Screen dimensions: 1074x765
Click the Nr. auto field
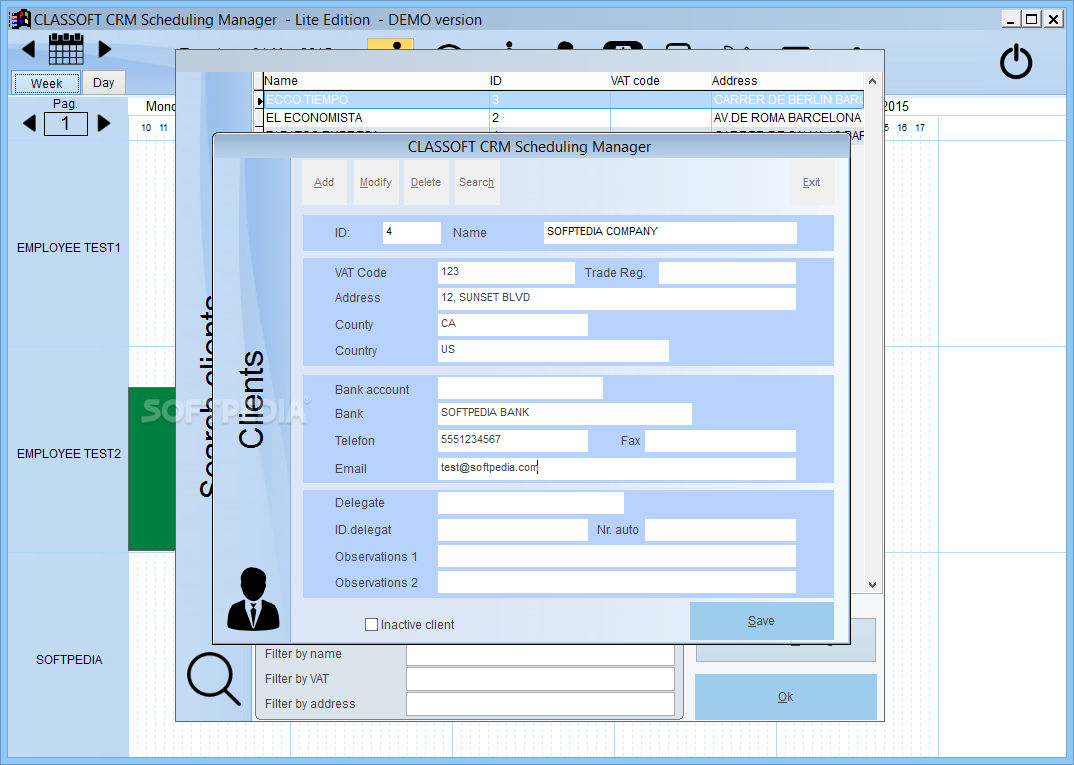pyautogui.click(x=721, y=529)
